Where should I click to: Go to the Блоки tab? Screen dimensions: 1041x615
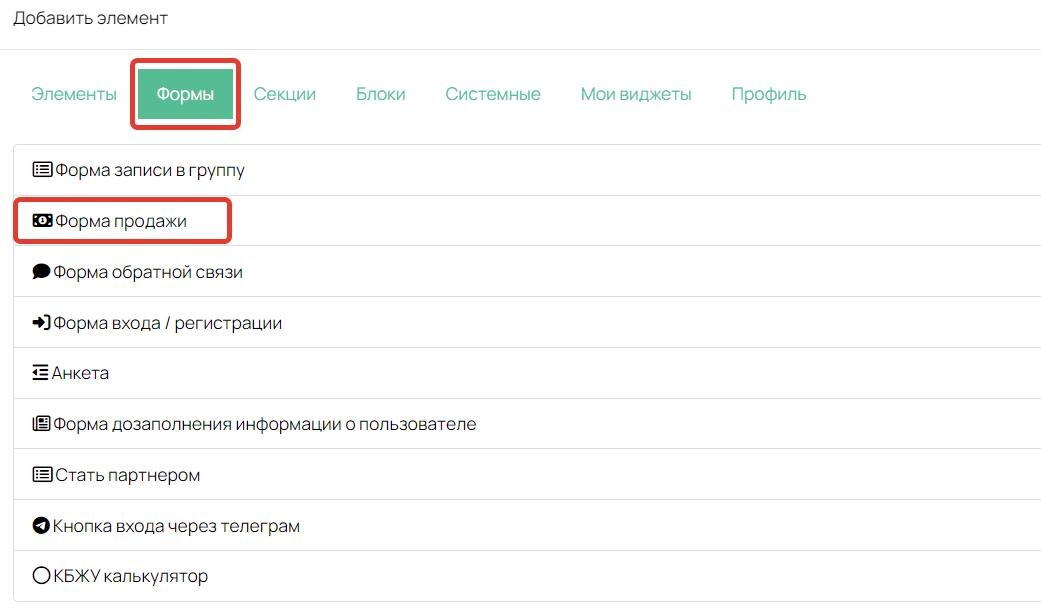coord(380,94)
